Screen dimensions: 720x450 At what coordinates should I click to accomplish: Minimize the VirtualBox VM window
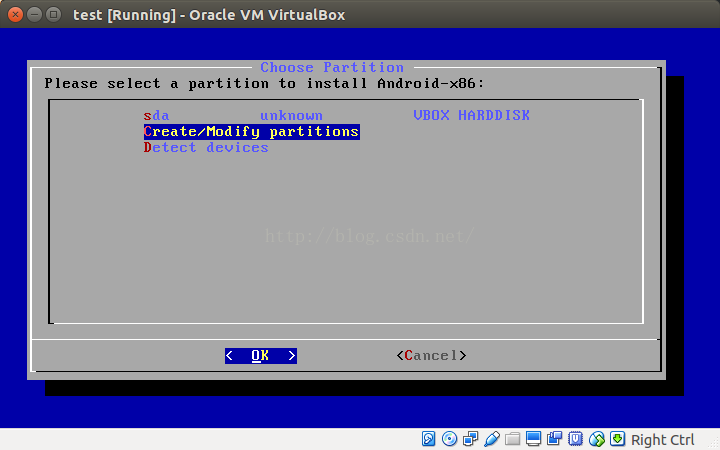point(34,15)
